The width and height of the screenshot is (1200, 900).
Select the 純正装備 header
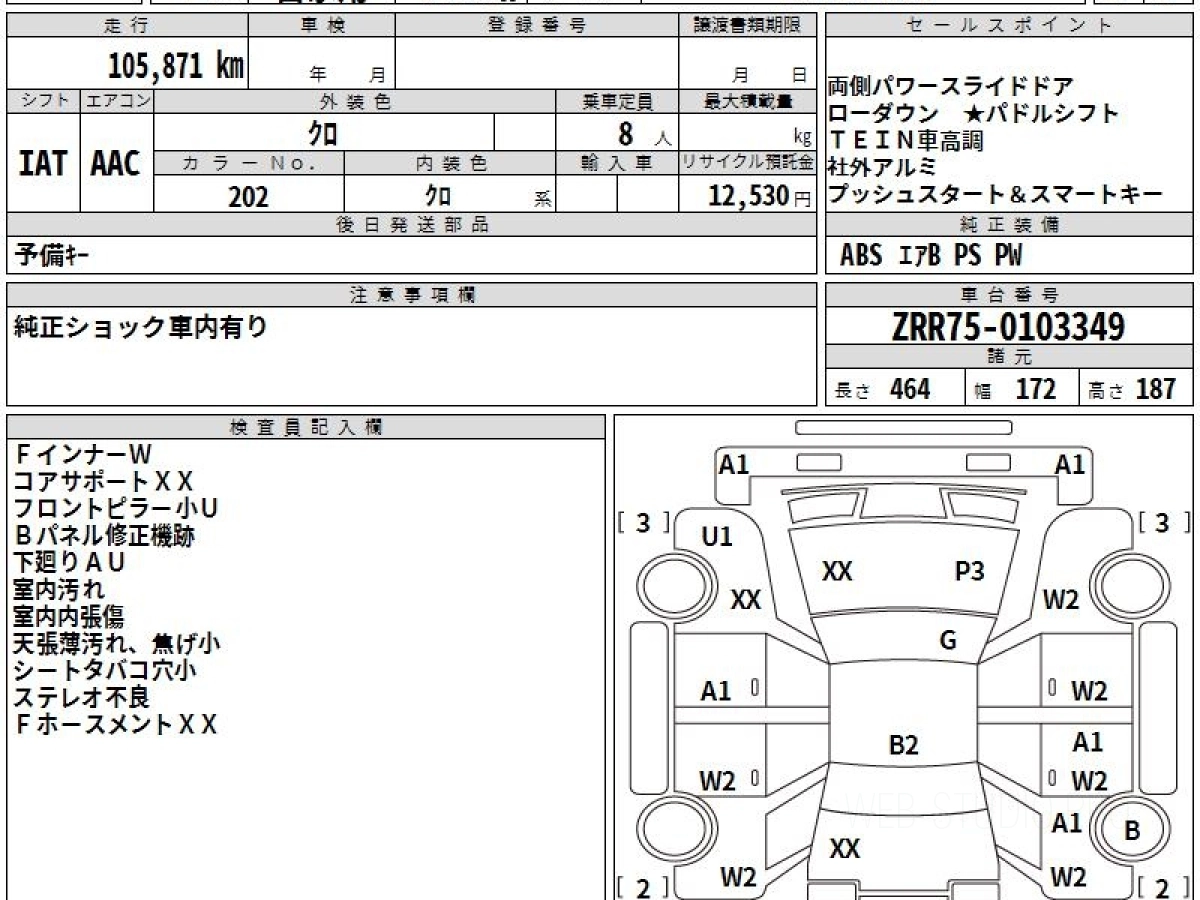point(1010,225)
